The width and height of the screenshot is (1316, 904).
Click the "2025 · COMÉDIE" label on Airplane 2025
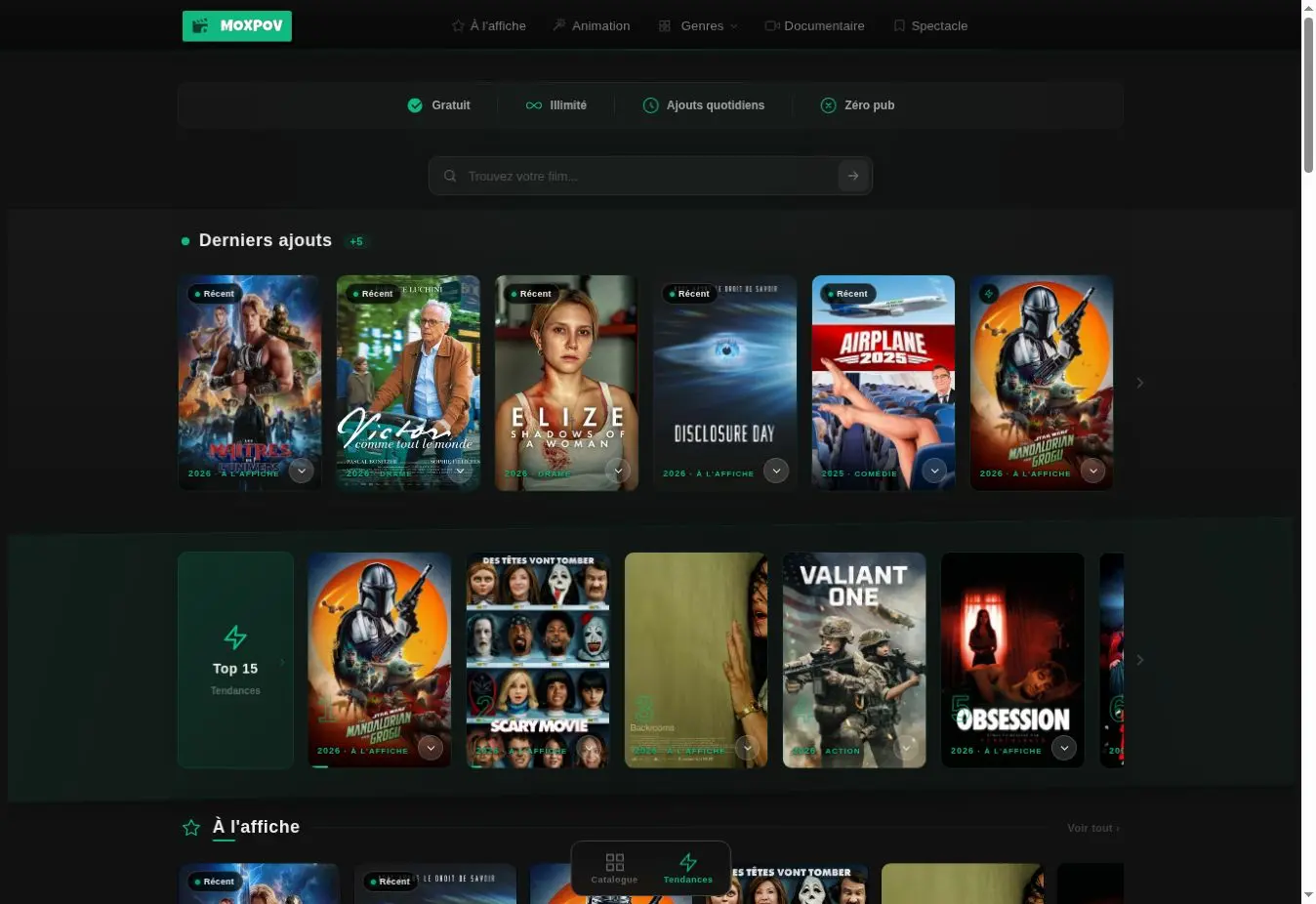coord(859,473)
